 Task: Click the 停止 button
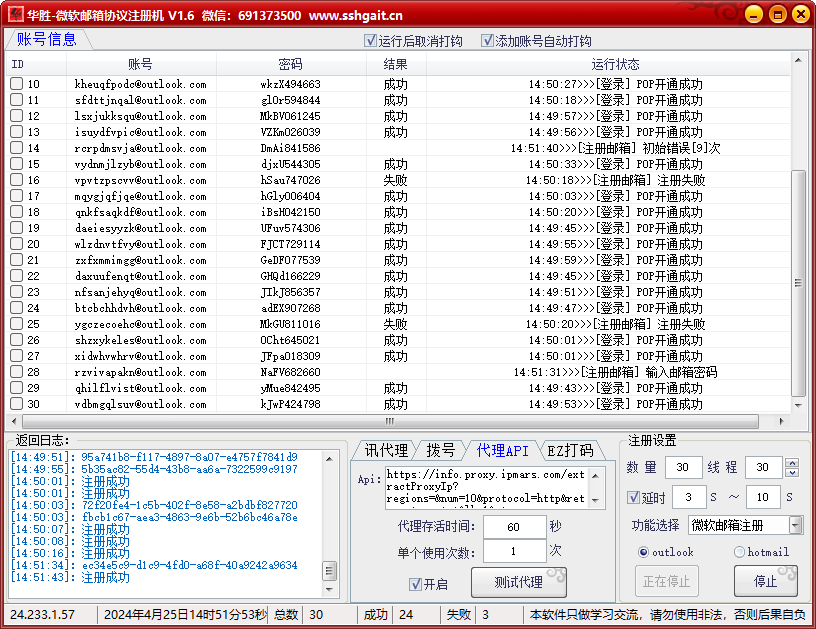pos(765,581)
